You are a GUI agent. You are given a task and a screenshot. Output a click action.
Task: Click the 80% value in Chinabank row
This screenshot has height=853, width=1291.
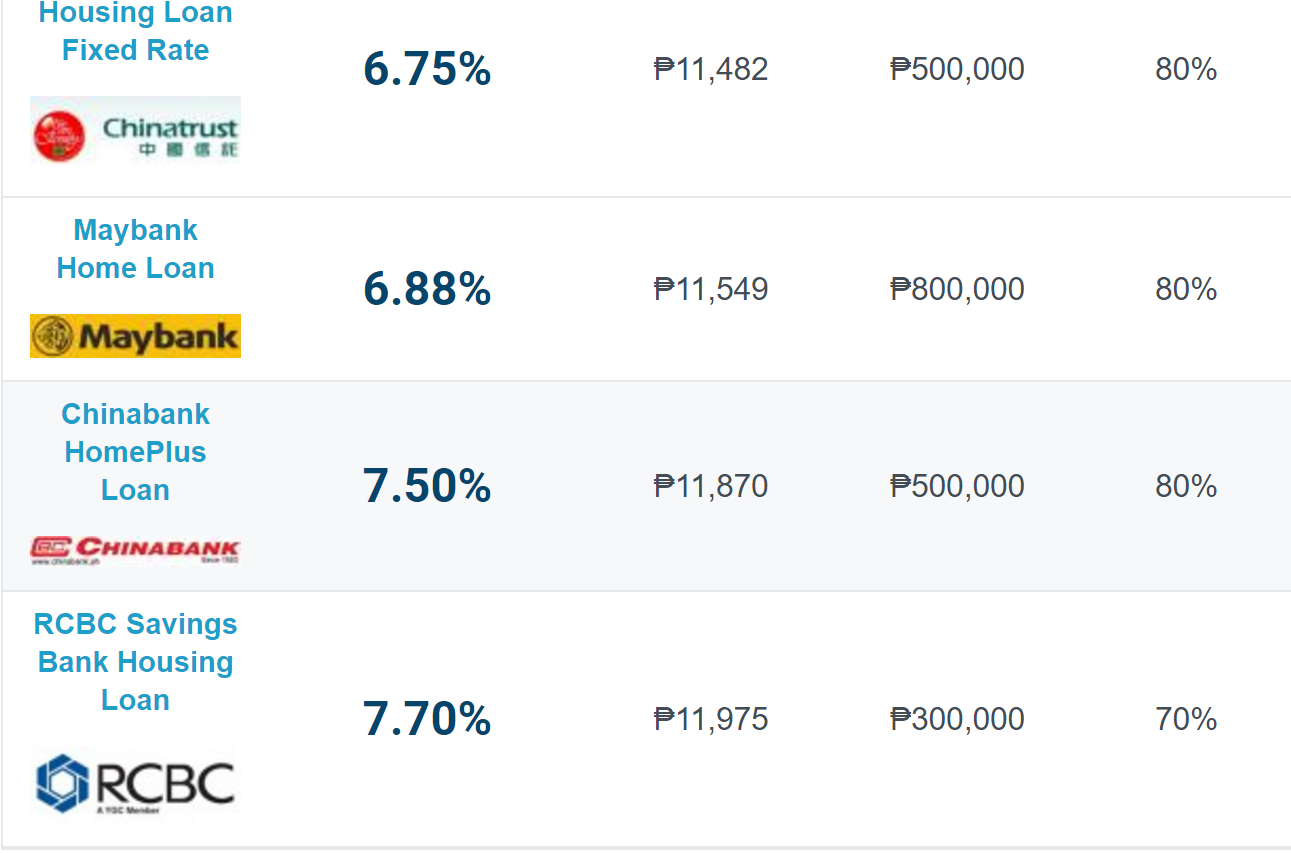tap(1186, 487)
